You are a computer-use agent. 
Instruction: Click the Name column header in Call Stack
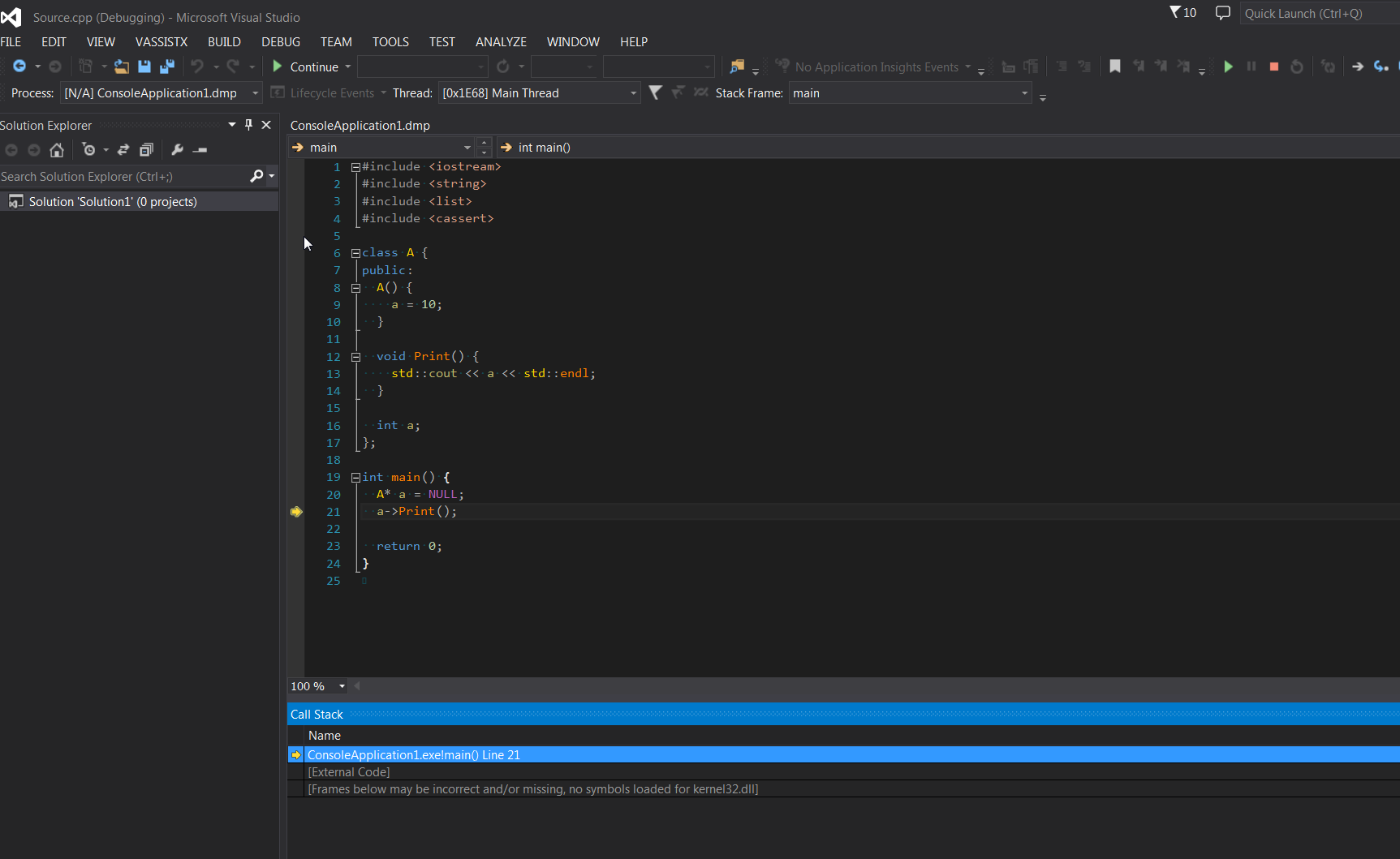coord(325,736)
